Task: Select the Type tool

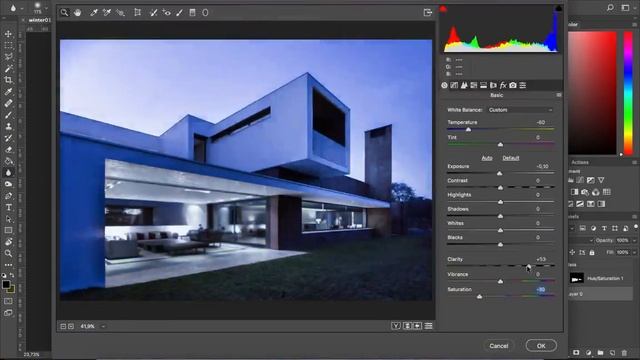Action: [x=8, y=207]
